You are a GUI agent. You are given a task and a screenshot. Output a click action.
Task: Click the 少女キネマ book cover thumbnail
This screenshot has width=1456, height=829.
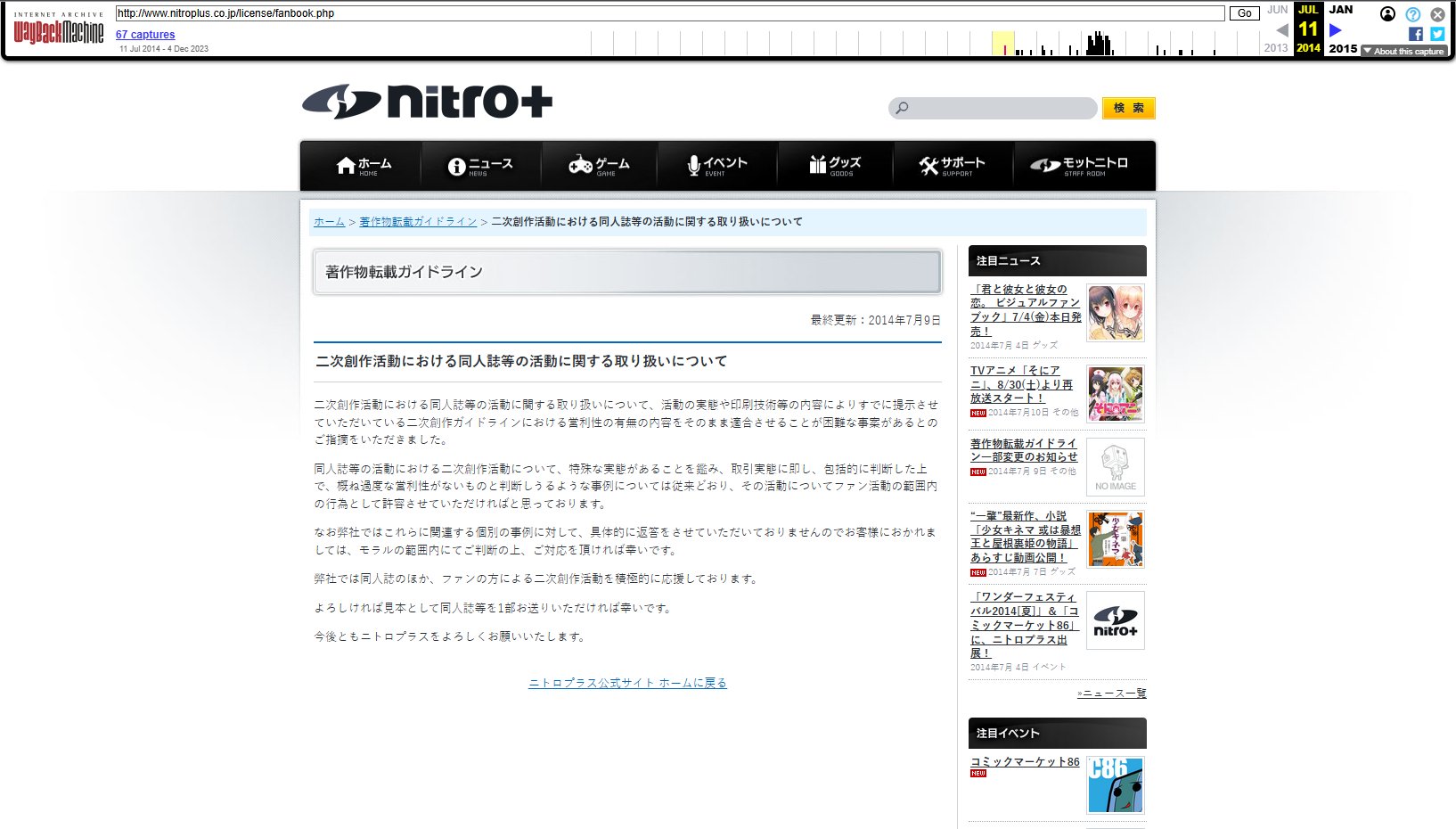pyautogui.click(x=1116, y=539)
